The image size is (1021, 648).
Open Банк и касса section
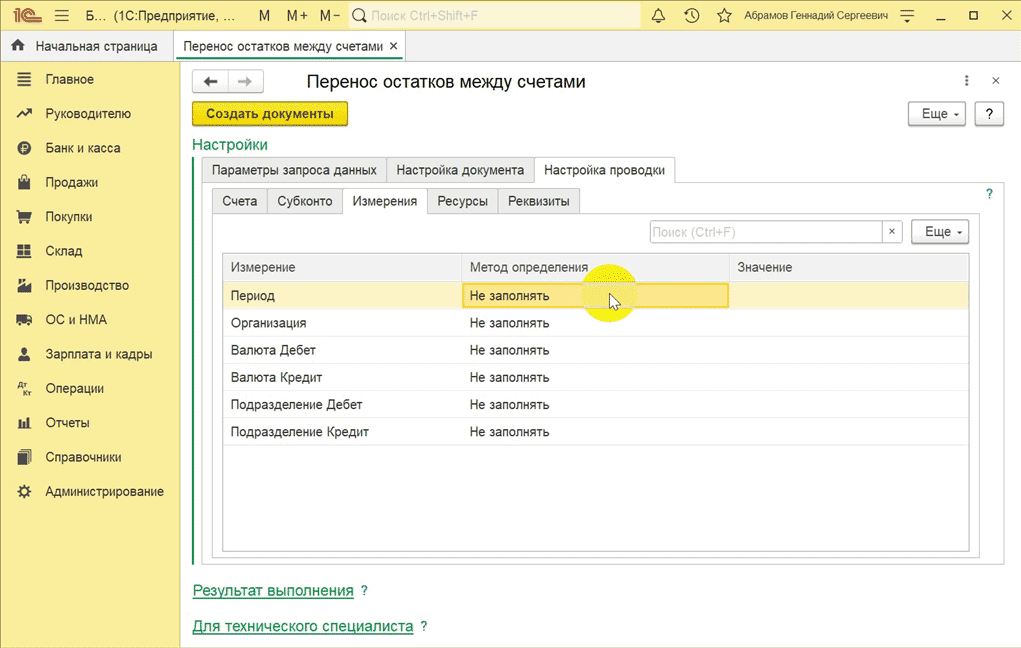[82, 148]
